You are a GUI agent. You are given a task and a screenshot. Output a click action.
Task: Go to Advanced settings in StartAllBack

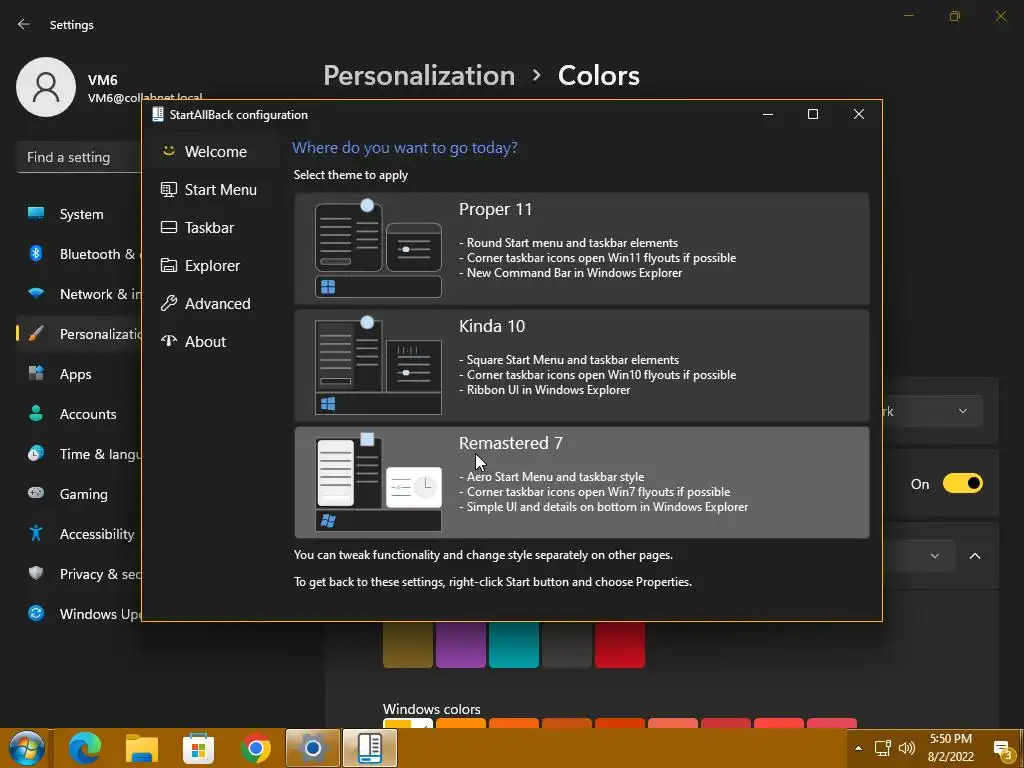pos(215,303)
